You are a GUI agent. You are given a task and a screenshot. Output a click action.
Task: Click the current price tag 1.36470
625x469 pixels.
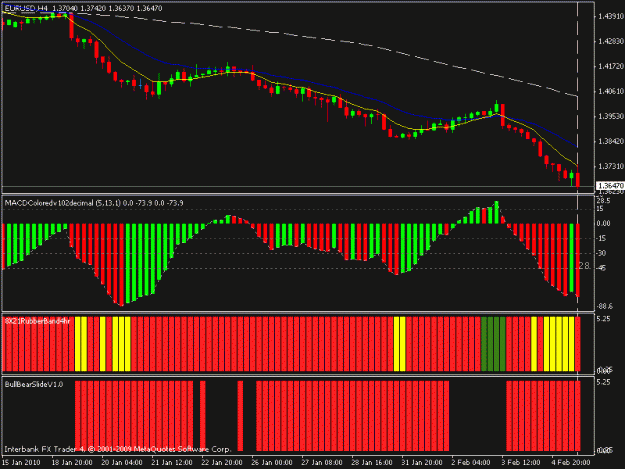tap(610, 186)
